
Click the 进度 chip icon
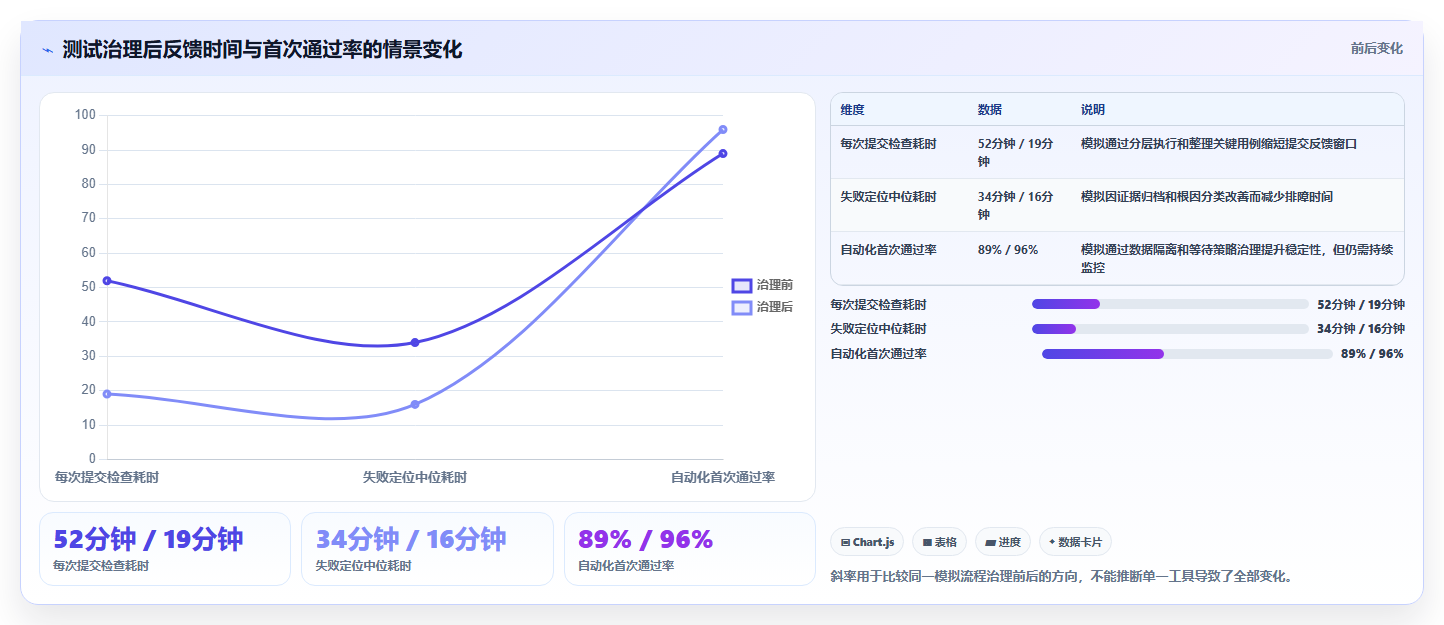click(x=990, y=542)
